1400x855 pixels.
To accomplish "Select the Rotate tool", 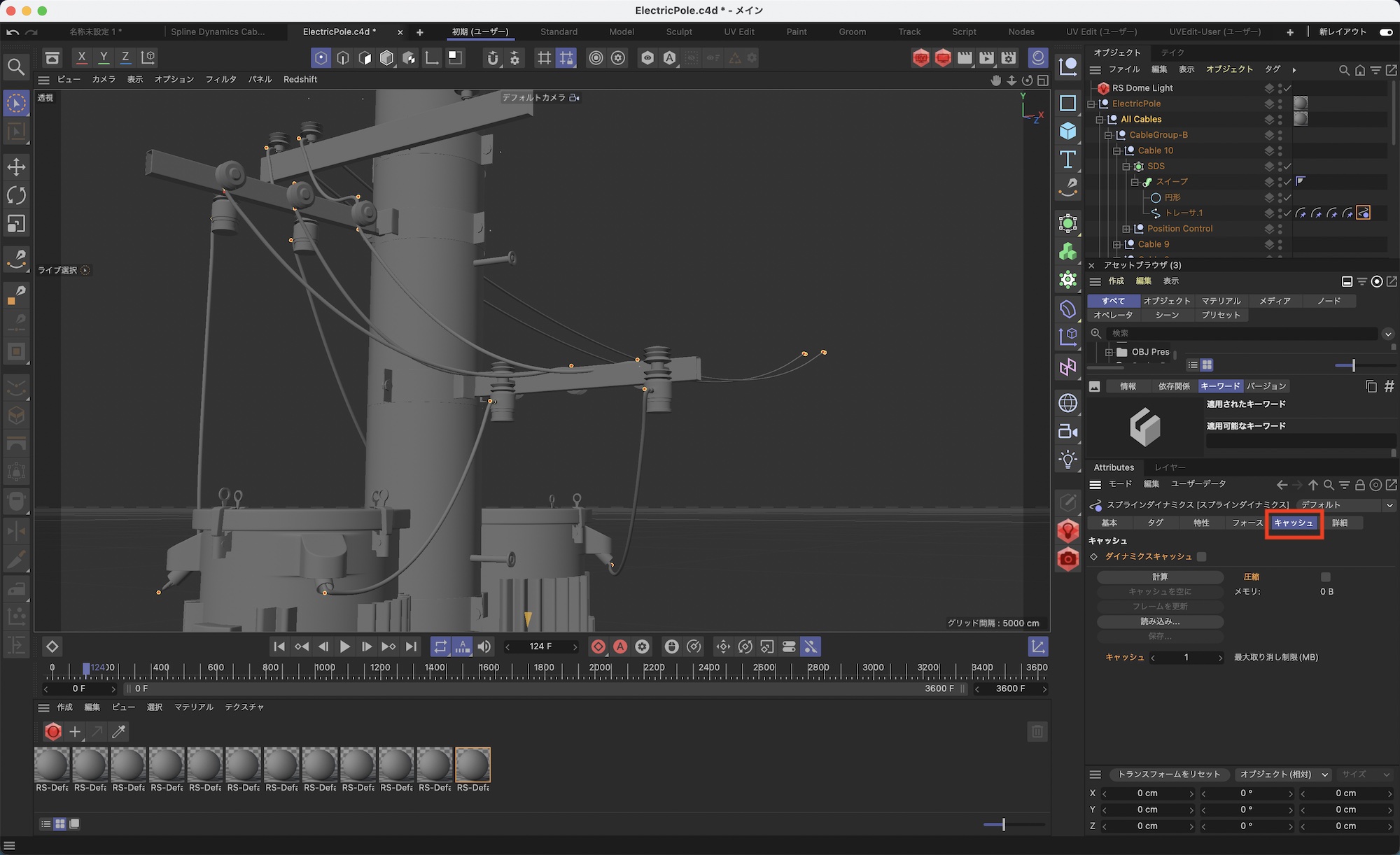I will pyautogui.click(x=16, y=195).
